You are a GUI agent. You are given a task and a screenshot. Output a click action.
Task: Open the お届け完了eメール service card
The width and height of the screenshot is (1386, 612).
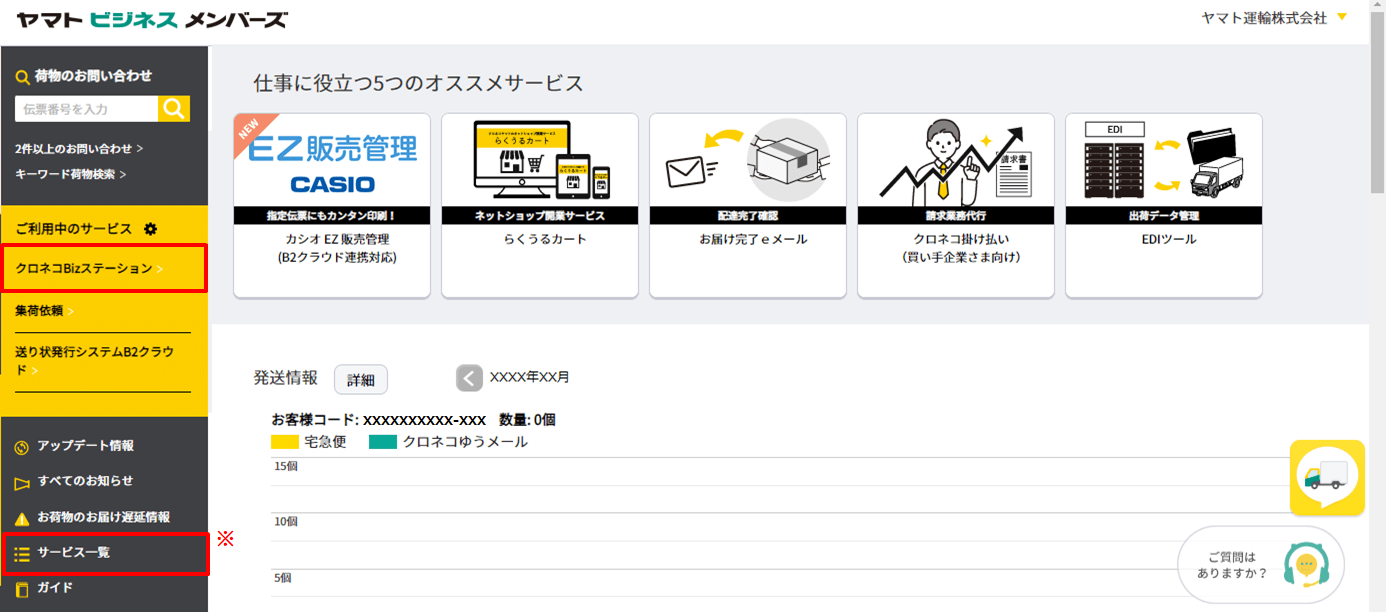[748, 205]
